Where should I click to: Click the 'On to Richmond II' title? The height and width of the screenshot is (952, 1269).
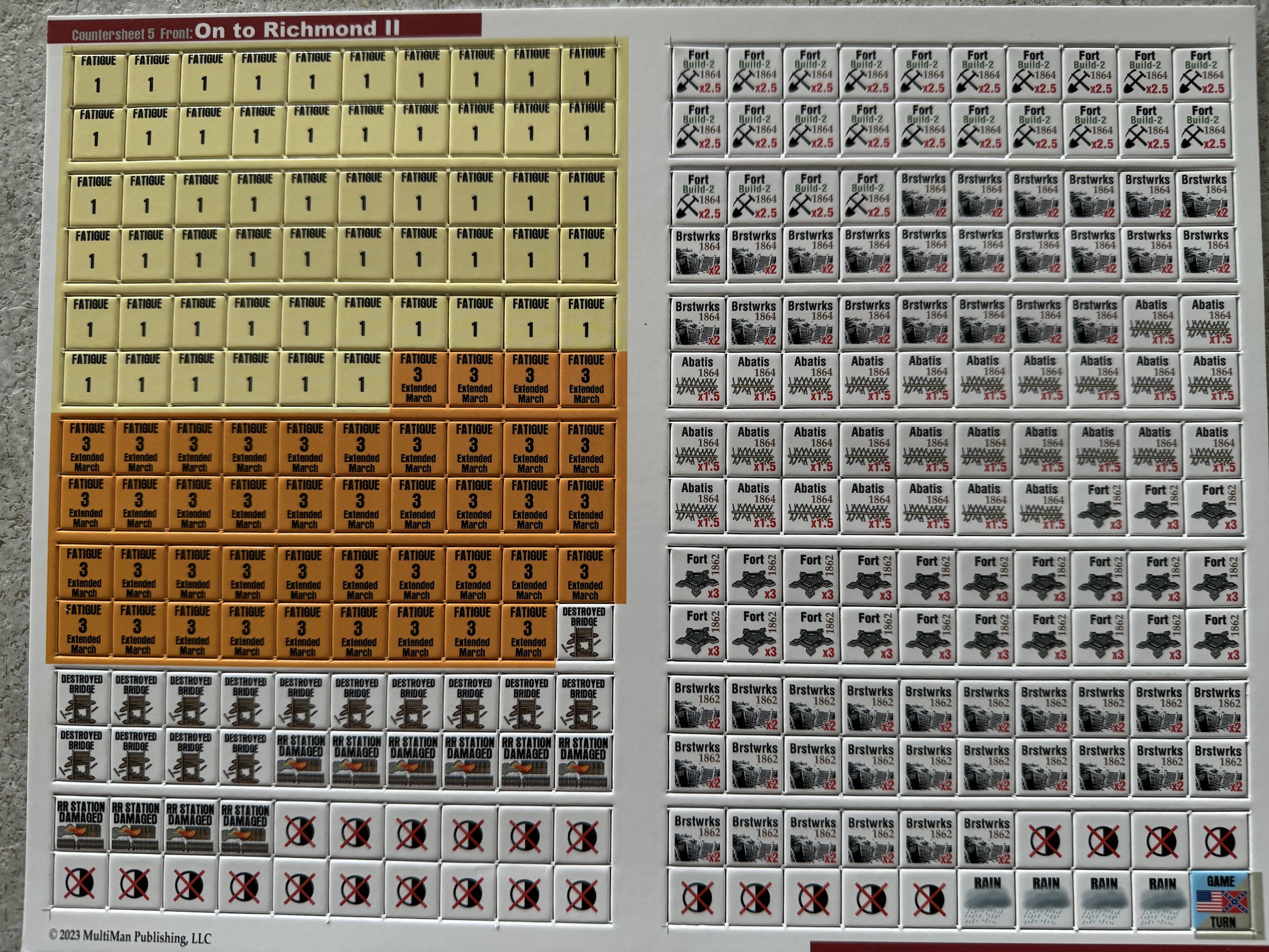[297, 29]
